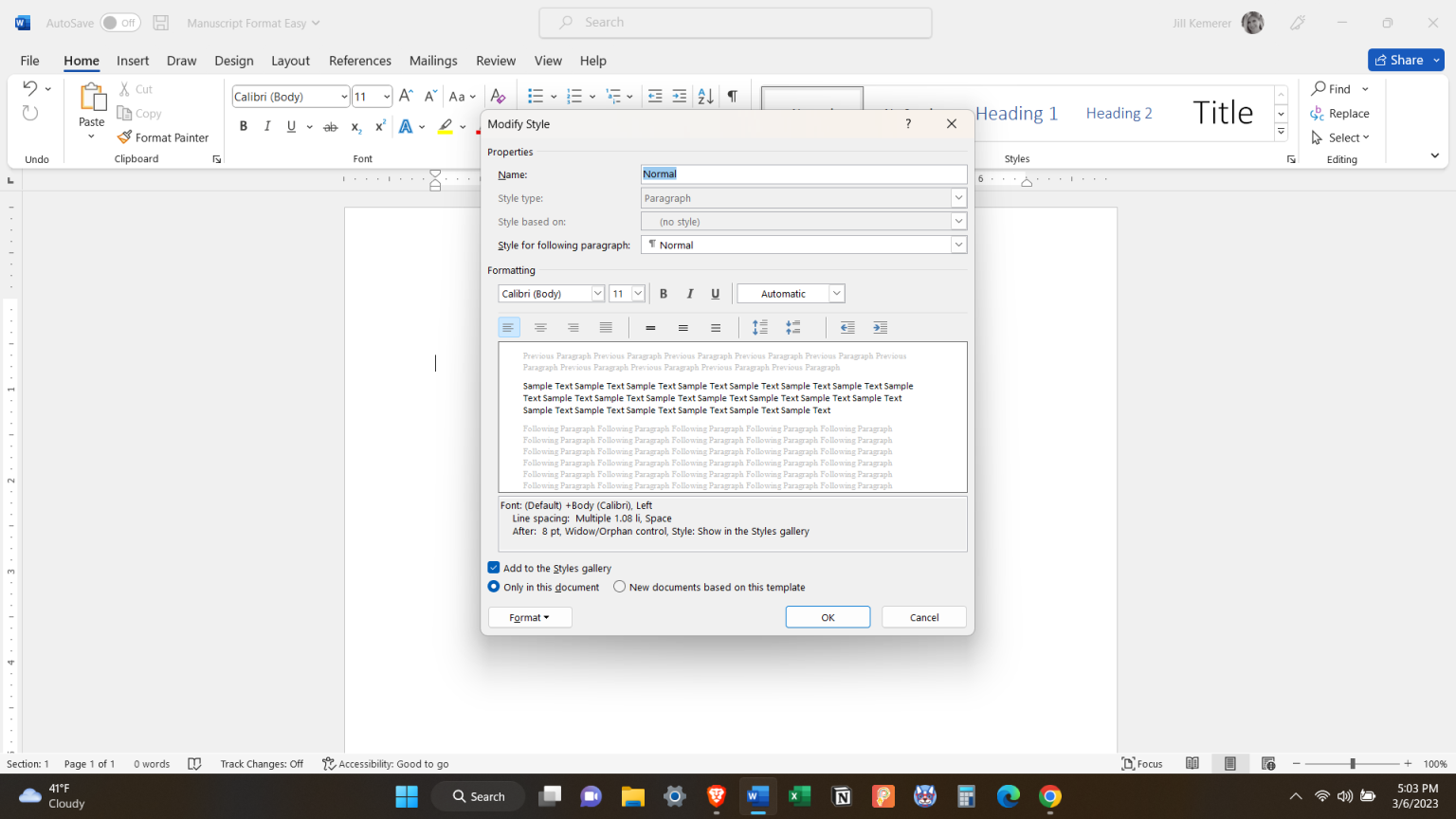The width and height of the screenshot is (1456, 819).
Task: Decrease paragraph spacing in dialog
Action: point(793,327)
